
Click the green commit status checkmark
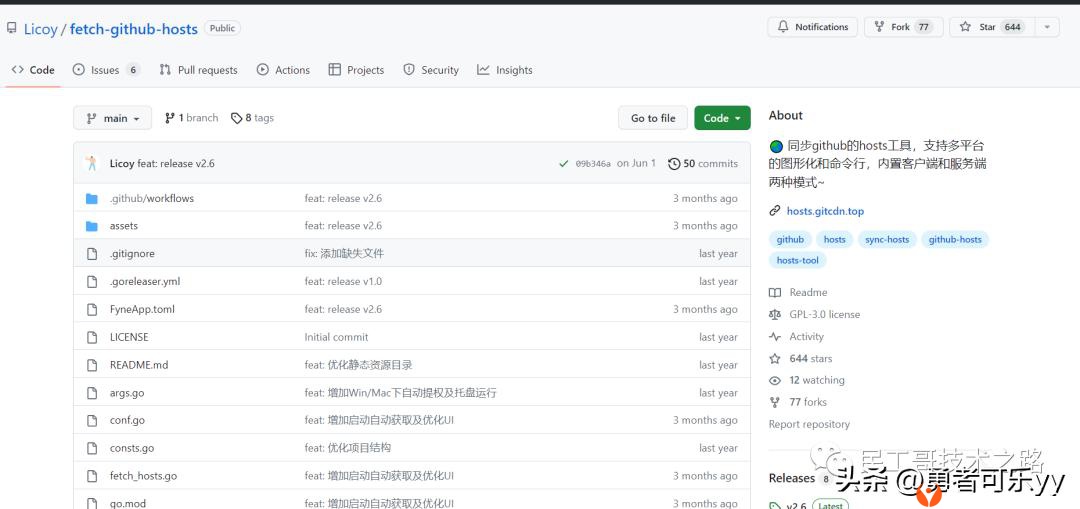click(564, 163)
